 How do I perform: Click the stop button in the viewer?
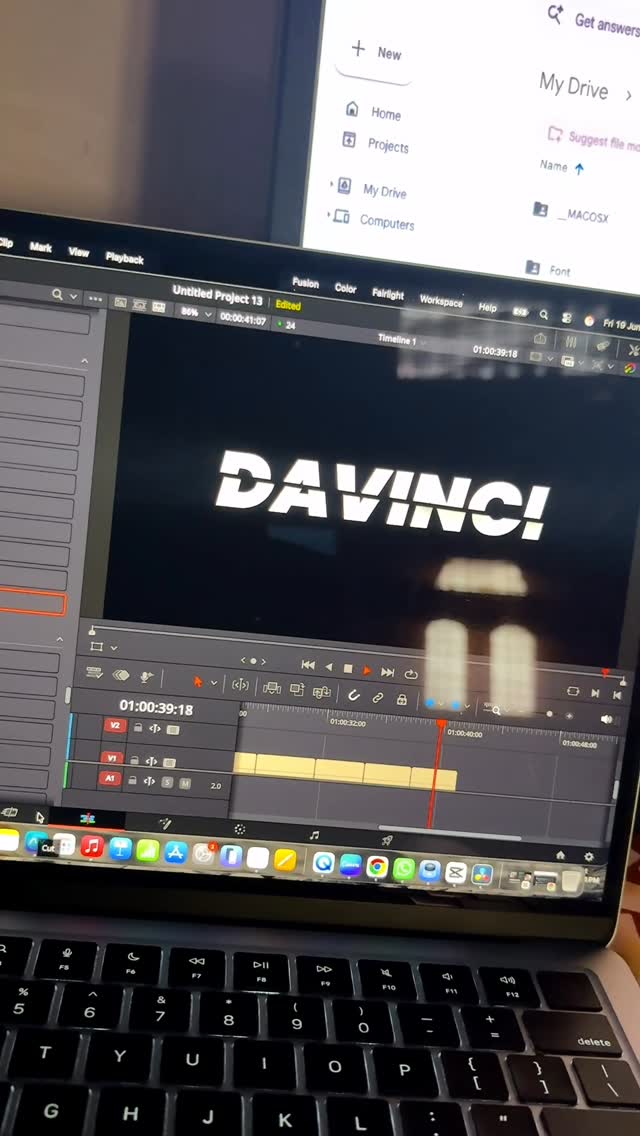[348, 669]
